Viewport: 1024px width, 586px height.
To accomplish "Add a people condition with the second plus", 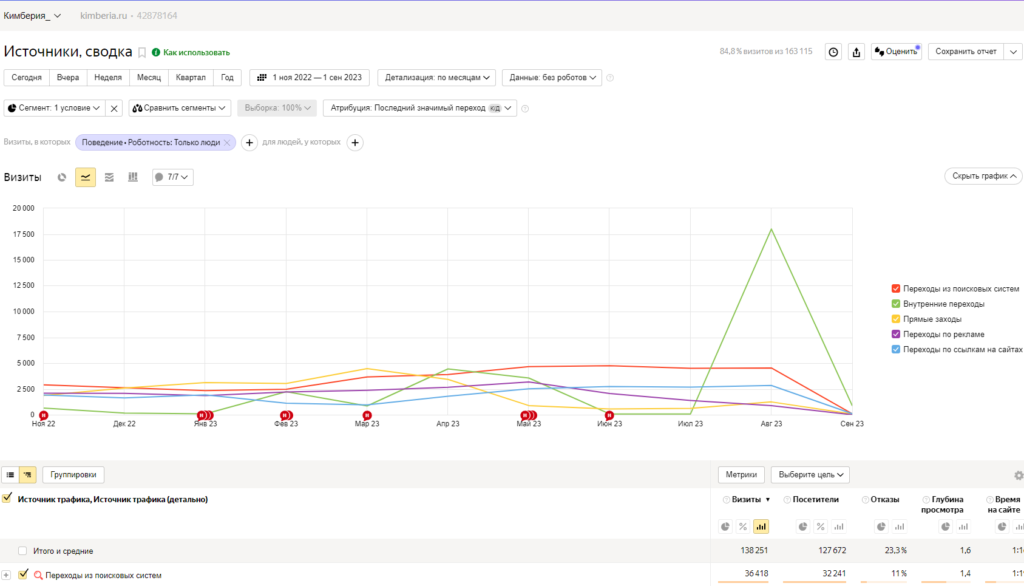I will [355, 142].
